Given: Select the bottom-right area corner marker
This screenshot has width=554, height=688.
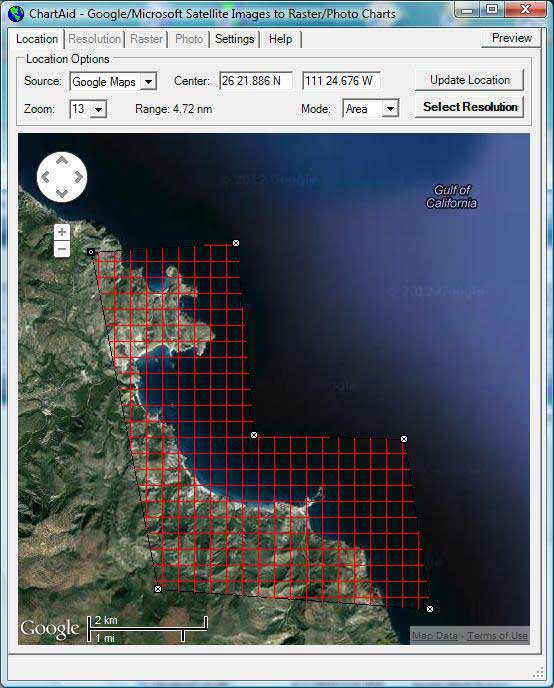Looking at the screenshot, I should pos(430,609).
